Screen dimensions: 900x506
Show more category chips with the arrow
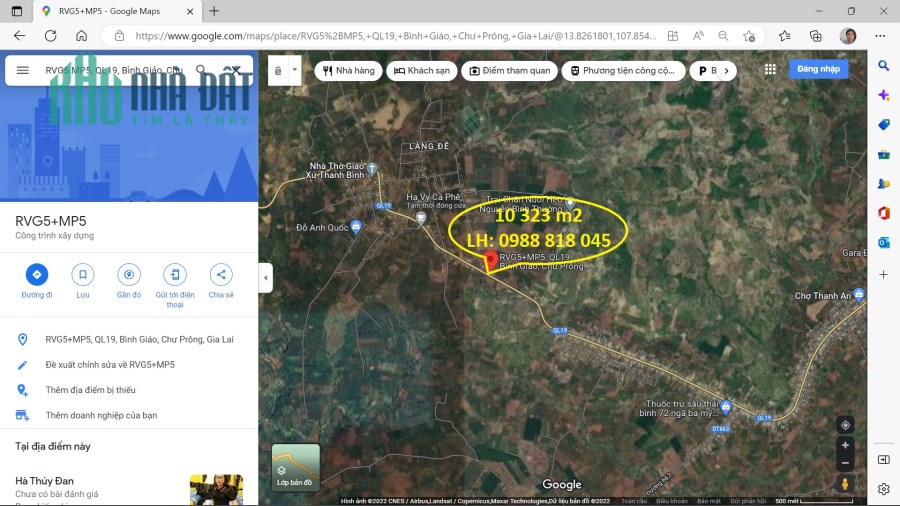(x=727, y=71)
